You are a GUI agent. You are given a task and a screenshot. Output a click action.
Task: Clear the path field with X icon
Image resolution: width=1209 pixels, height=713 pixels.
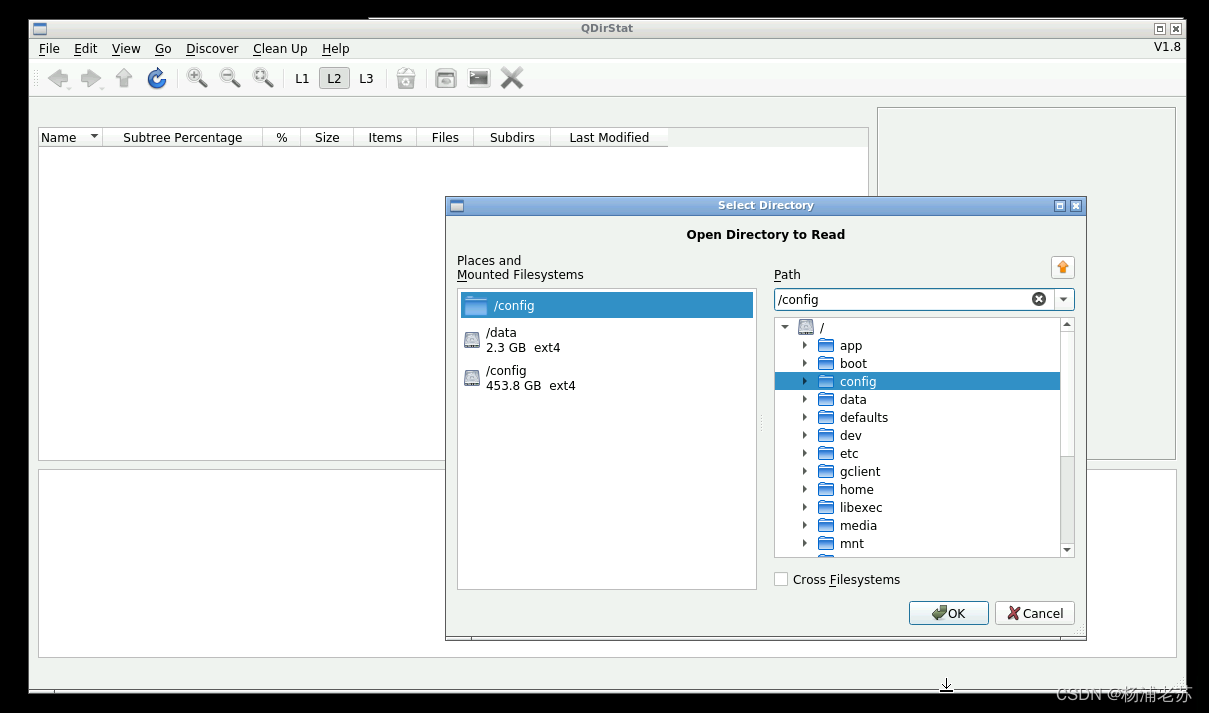coord(1039,299)
